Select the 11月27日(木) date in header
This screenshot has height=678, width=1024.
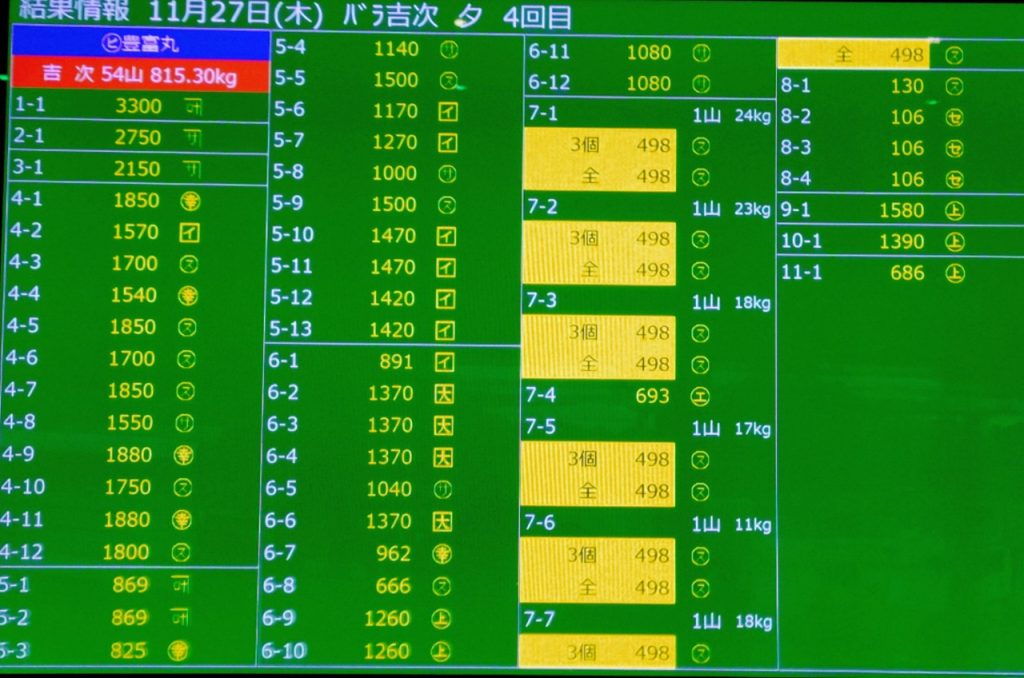pos(233,15)
